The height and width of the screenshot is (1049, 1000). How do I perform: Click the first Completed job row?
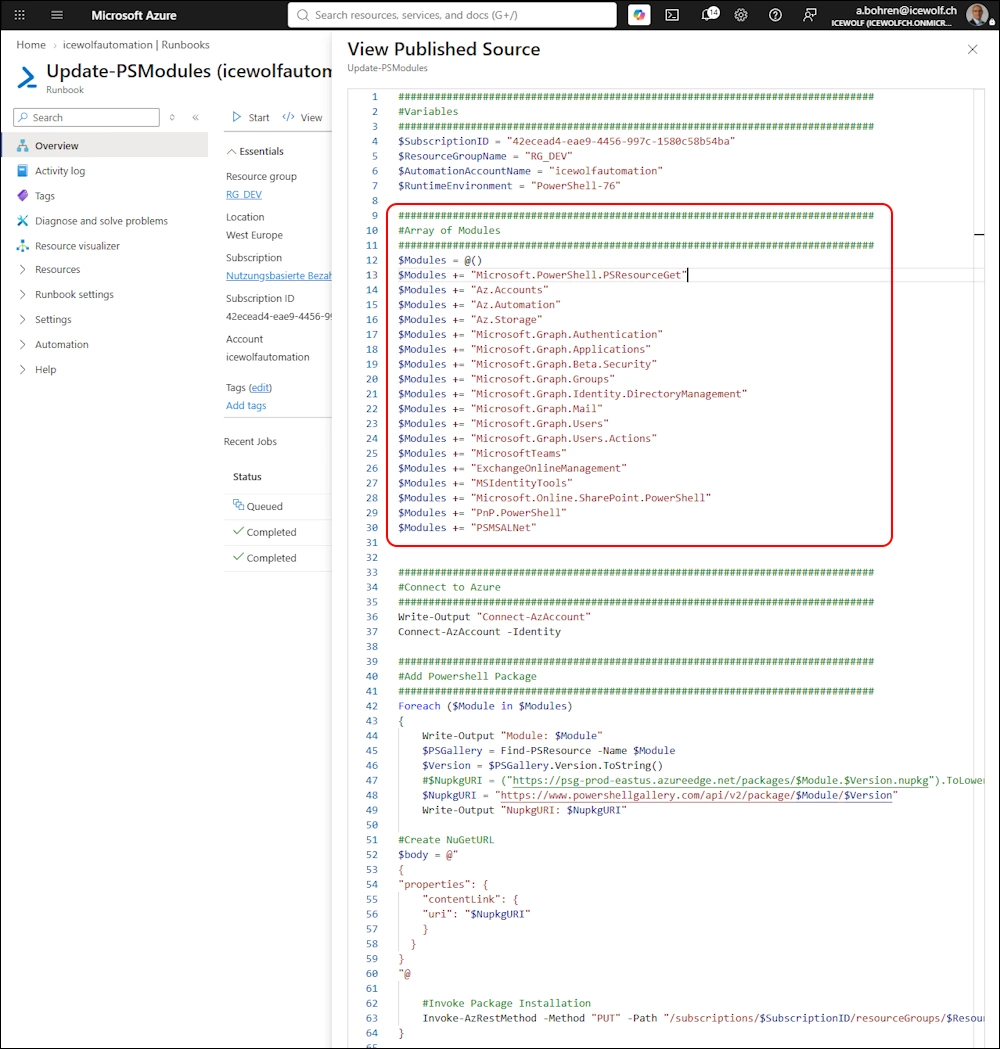click(x=278, y=532)
